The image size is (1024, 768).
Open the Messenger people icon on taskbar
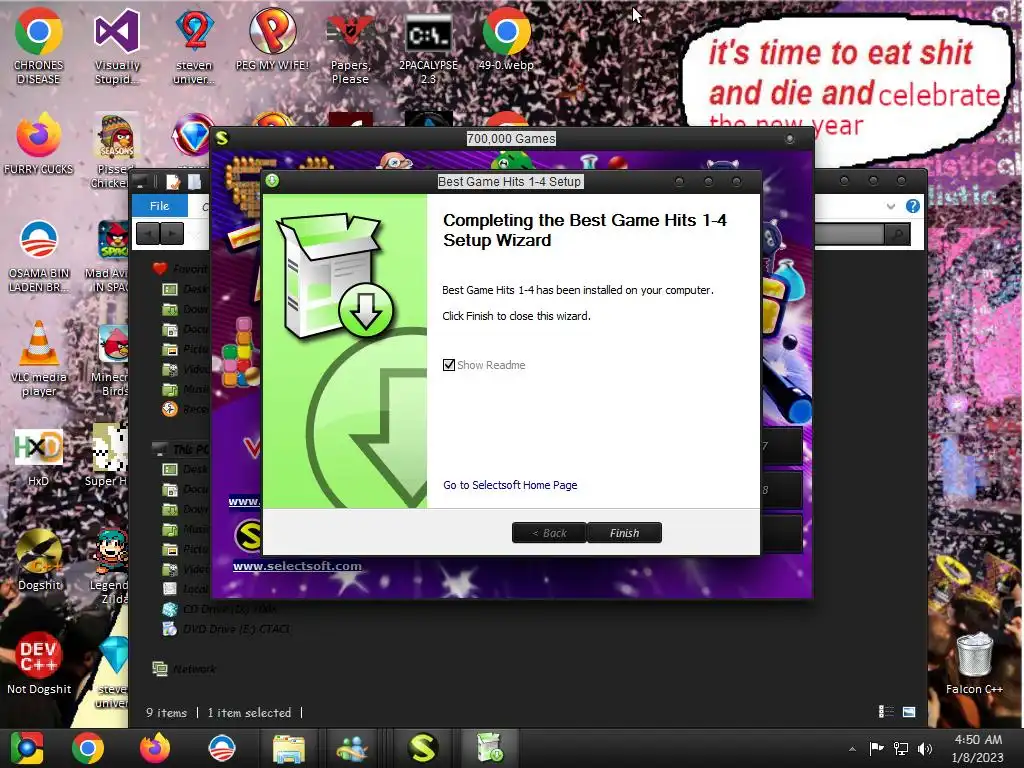click(x=353, y=748)
